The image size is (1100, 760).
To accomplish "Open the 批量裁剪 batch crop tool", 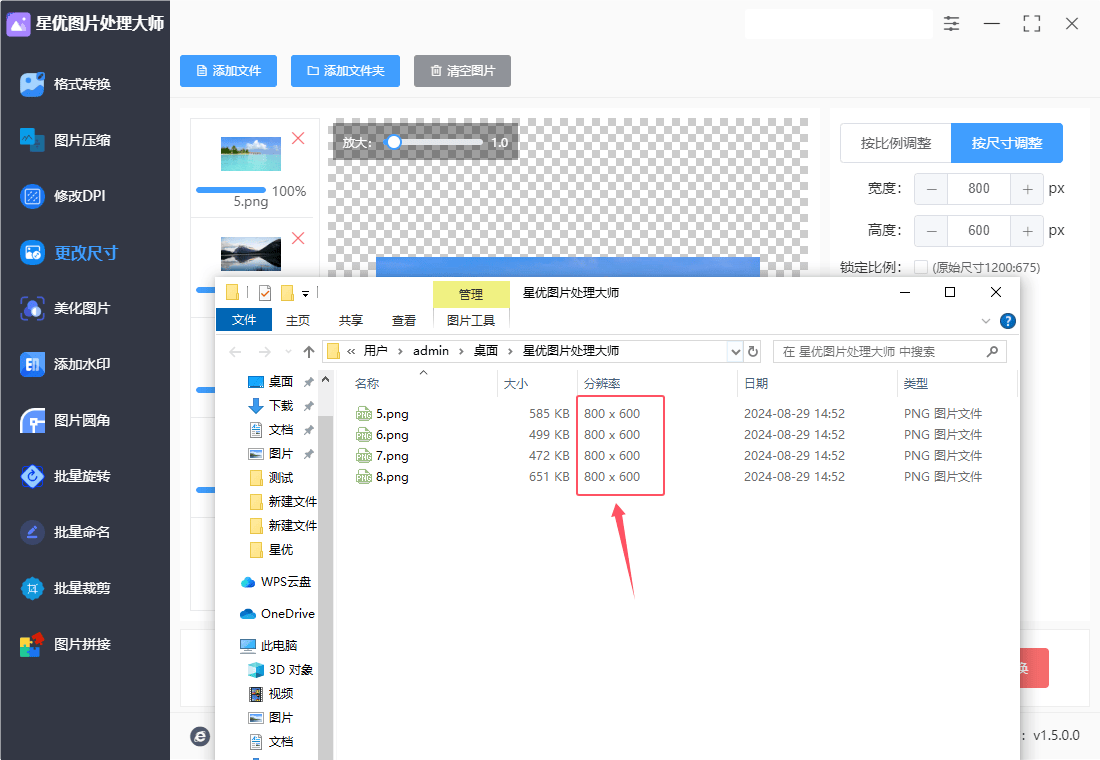I will tap(80, 588).
